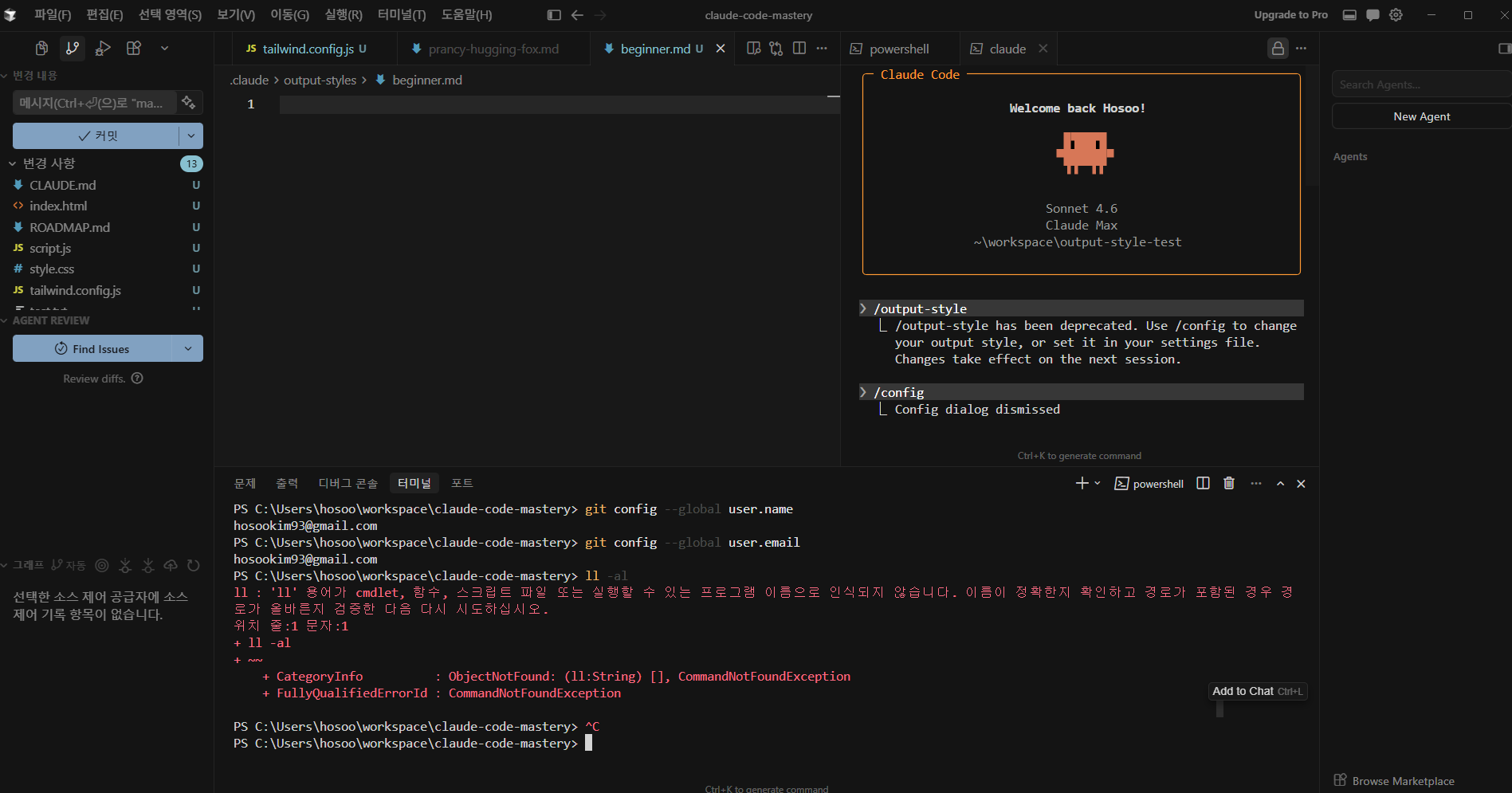Open the Extensions view icon

[x=134, y=49]
